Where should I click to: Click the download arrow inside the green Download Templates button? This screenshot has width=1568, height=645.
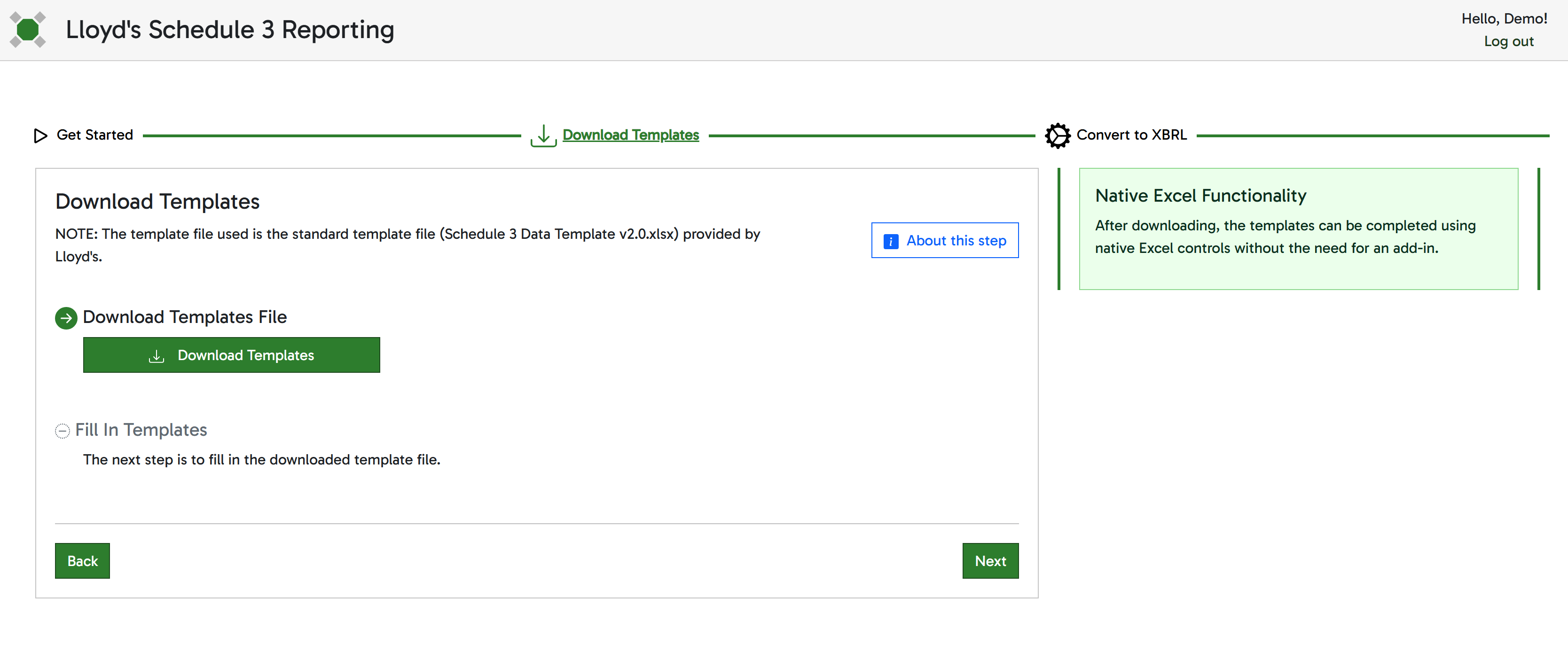[157, 355]
